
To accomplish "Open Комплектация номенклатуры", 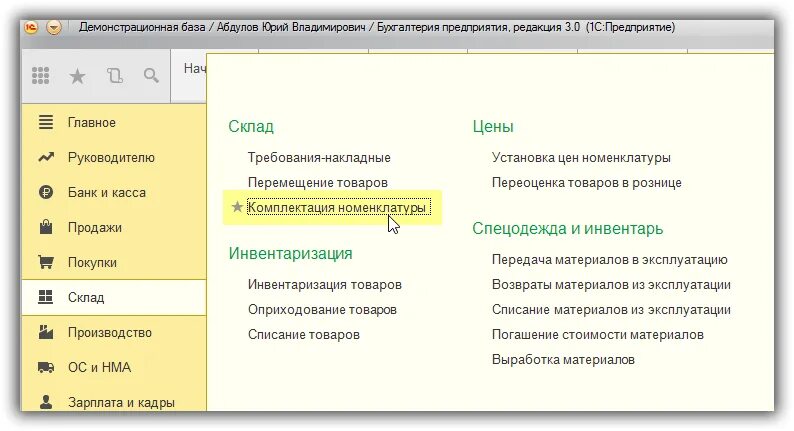I will pos(339,207).
